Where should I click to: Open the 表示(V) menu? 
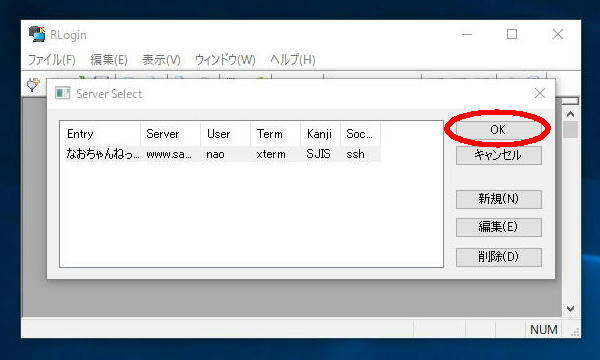coord(161,60)
